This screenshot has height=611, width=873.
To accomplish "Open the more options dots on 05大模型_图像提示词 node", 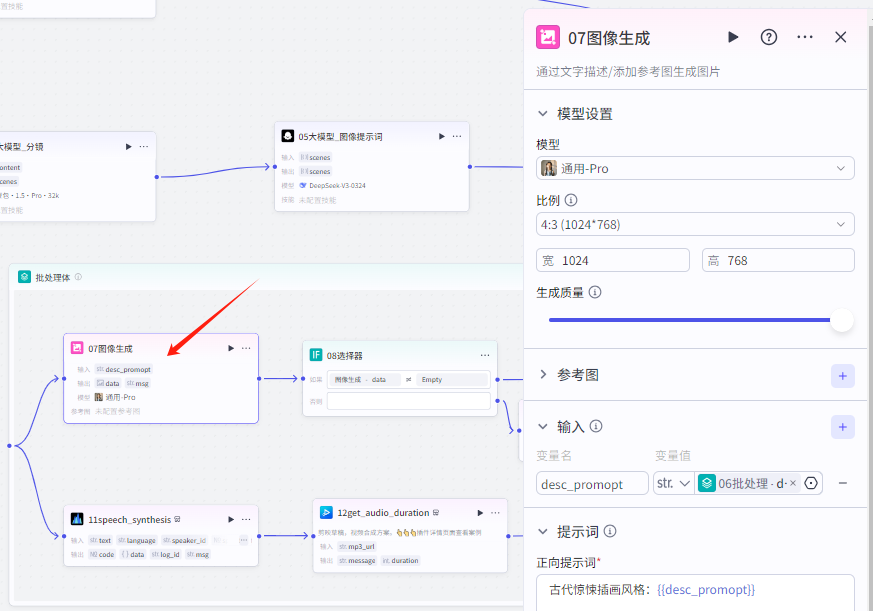I will (456, 135).
